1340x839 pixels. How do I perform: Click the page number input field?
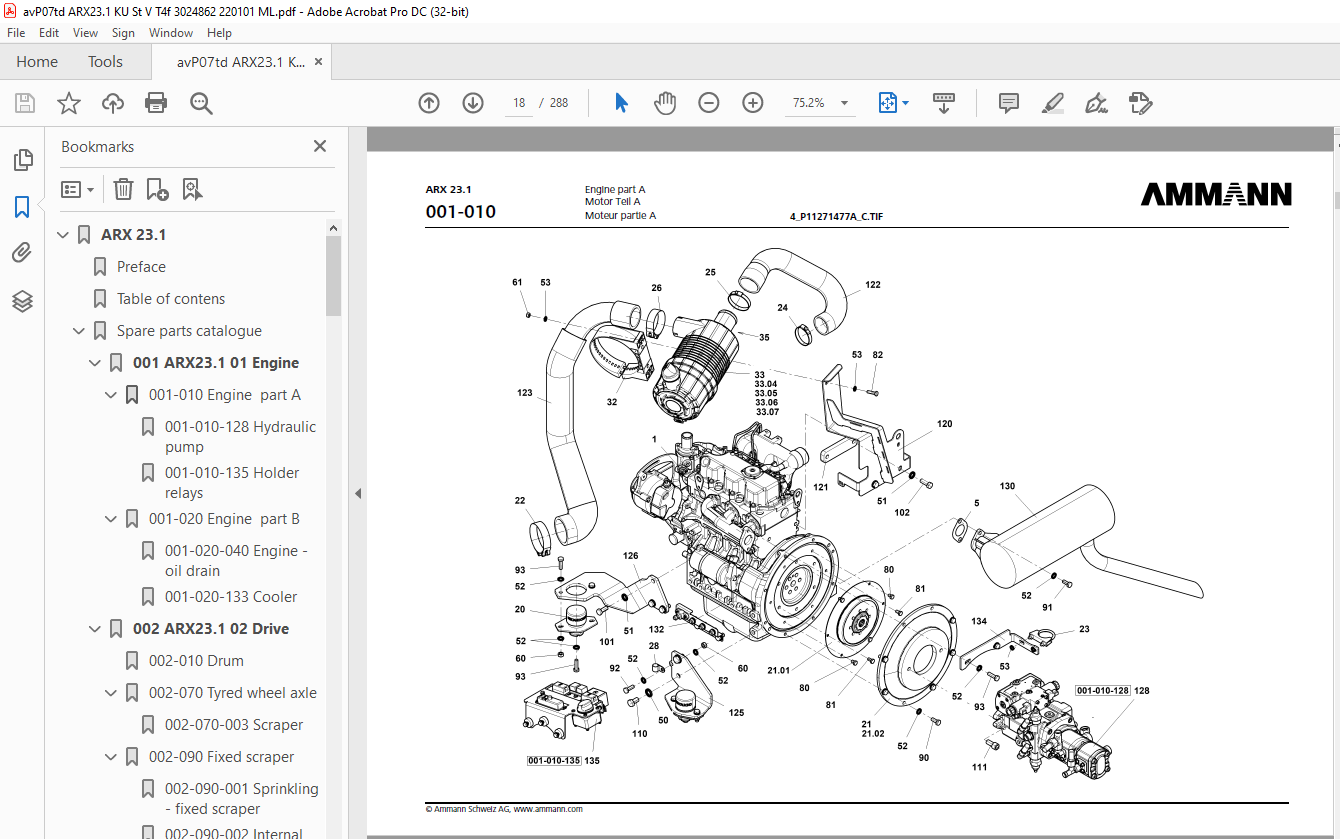coord(519,103)
